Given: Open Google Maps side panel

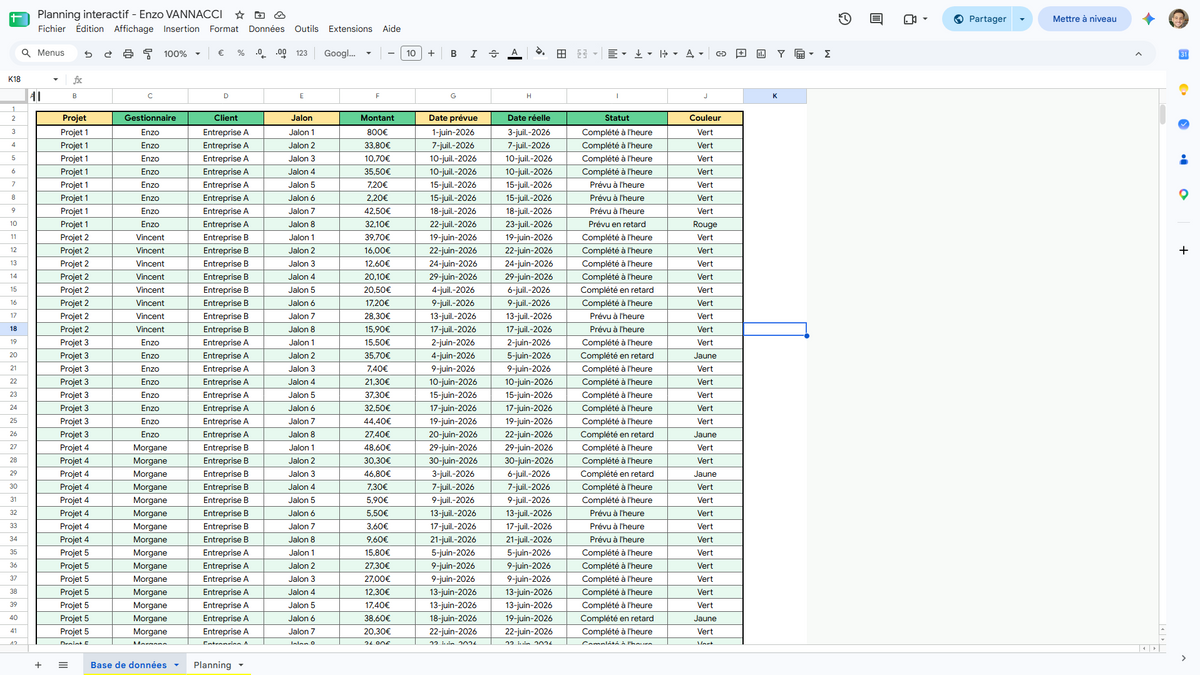Looking at the screenshot, I should click(x=1183, y=194).
